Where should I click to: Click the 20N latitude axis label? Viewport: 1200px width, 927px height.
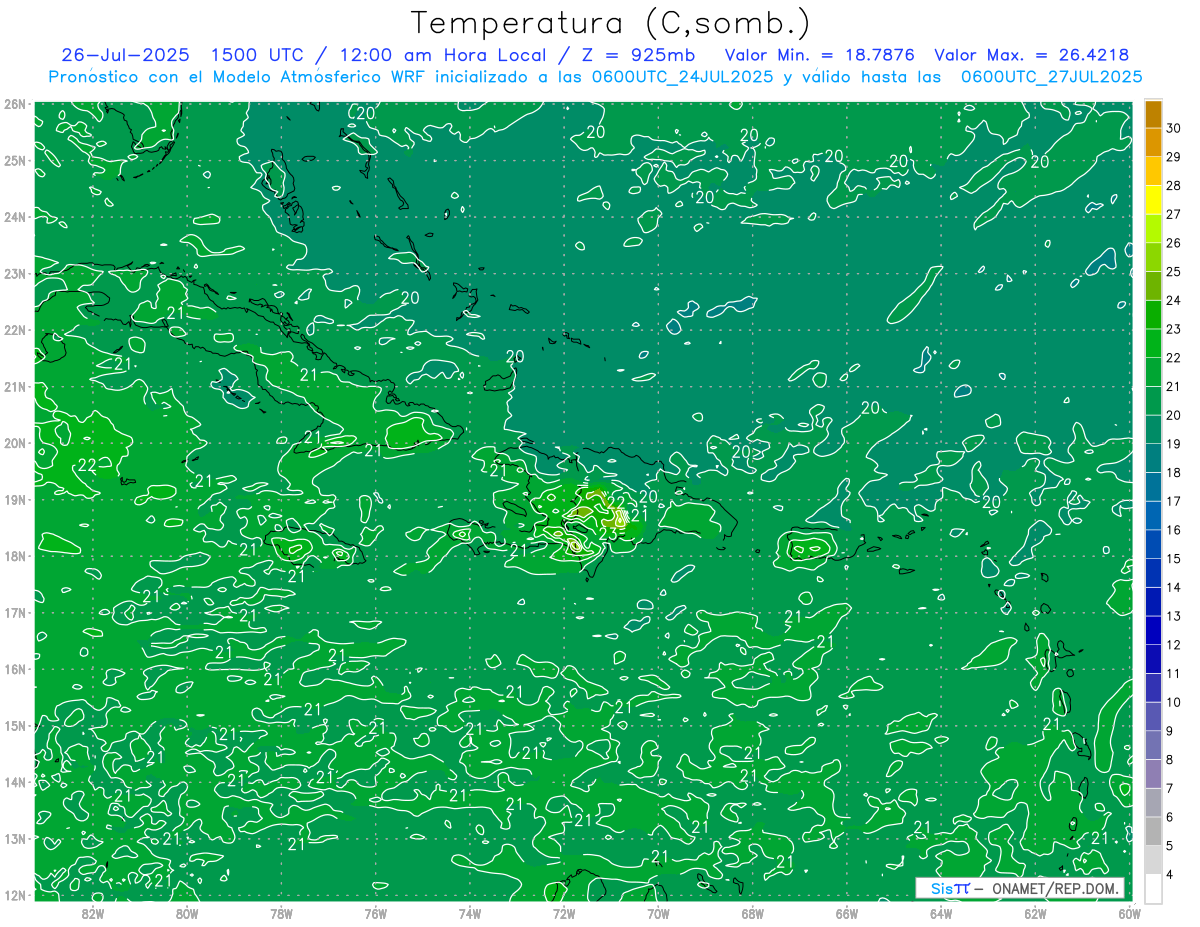coord(15,443)
